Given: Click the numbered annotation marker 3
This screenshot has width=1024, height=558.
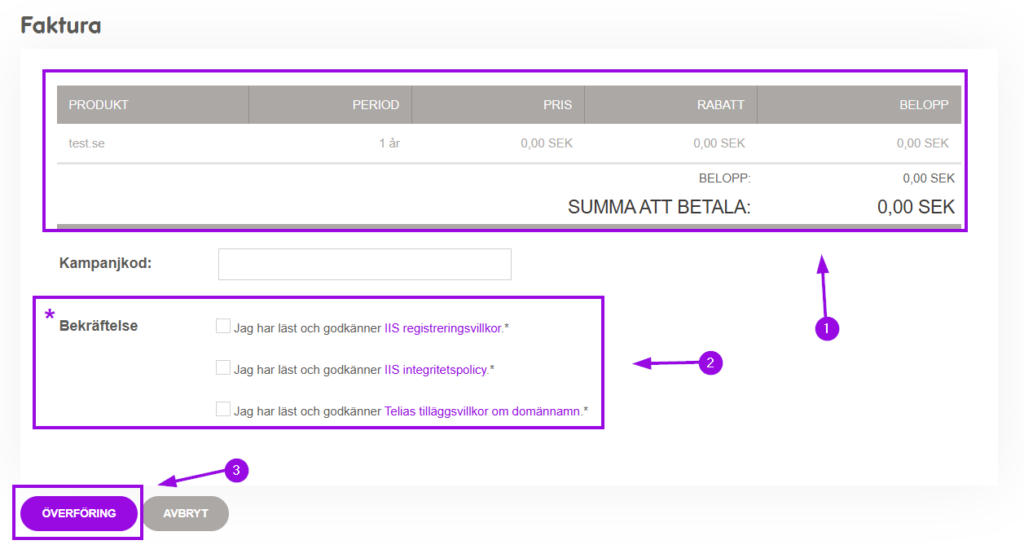Looking at the screenshot, I should [x=235, y=469].
